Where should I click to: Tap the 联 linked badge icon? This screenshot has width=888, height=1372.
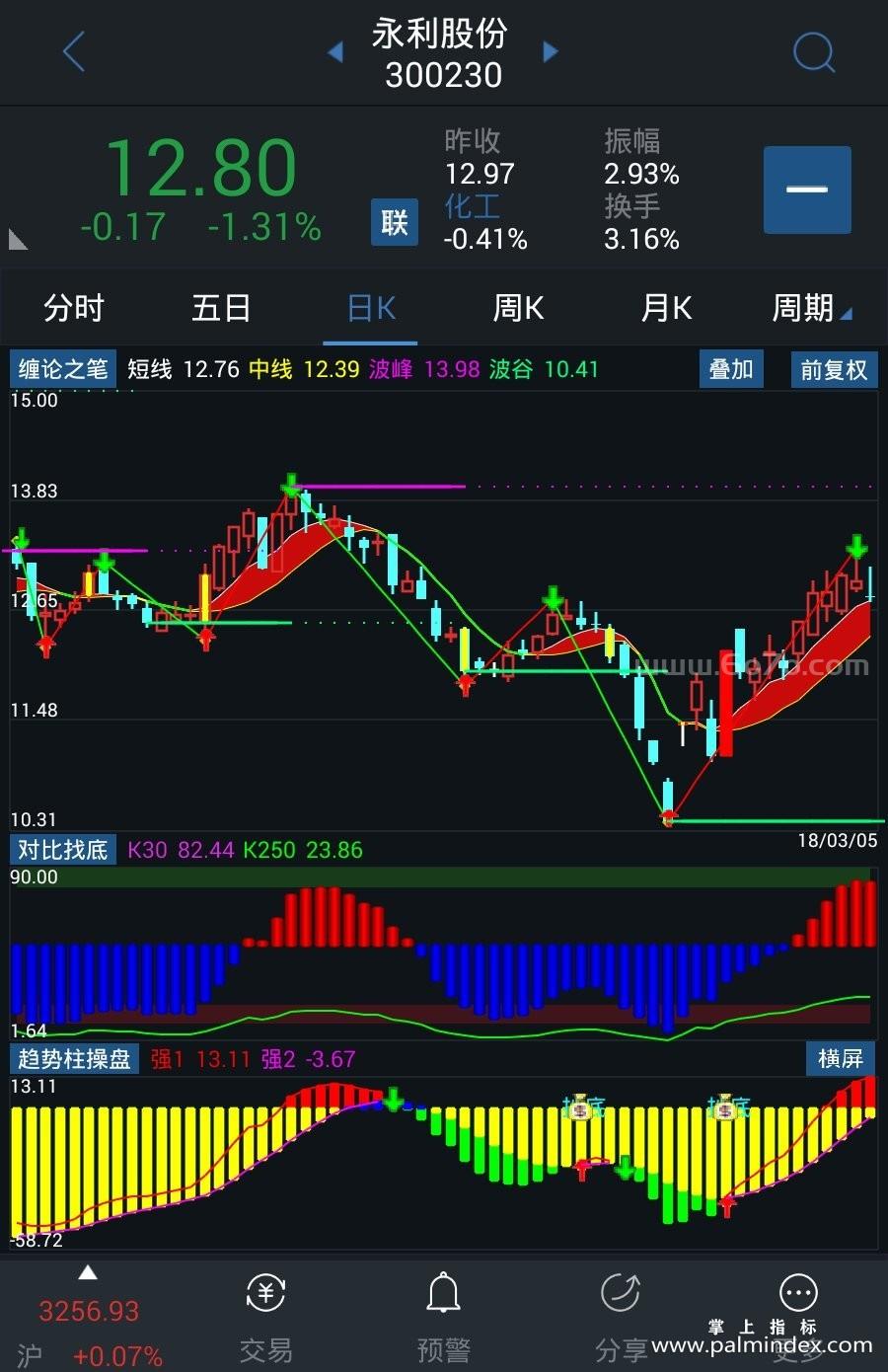pyautogui.click(x=395, y=222)
